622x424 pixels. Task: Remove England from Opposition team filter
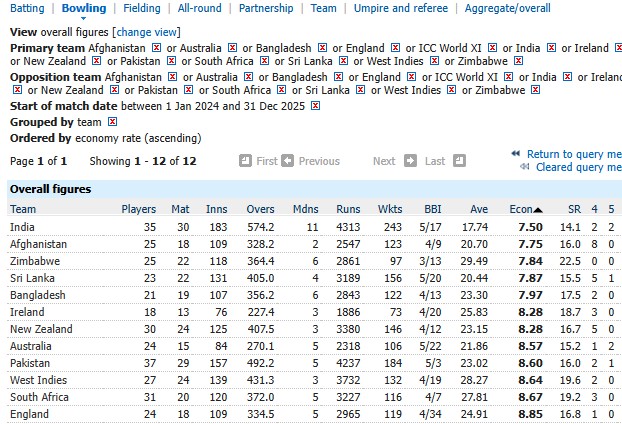click(412, 77)
